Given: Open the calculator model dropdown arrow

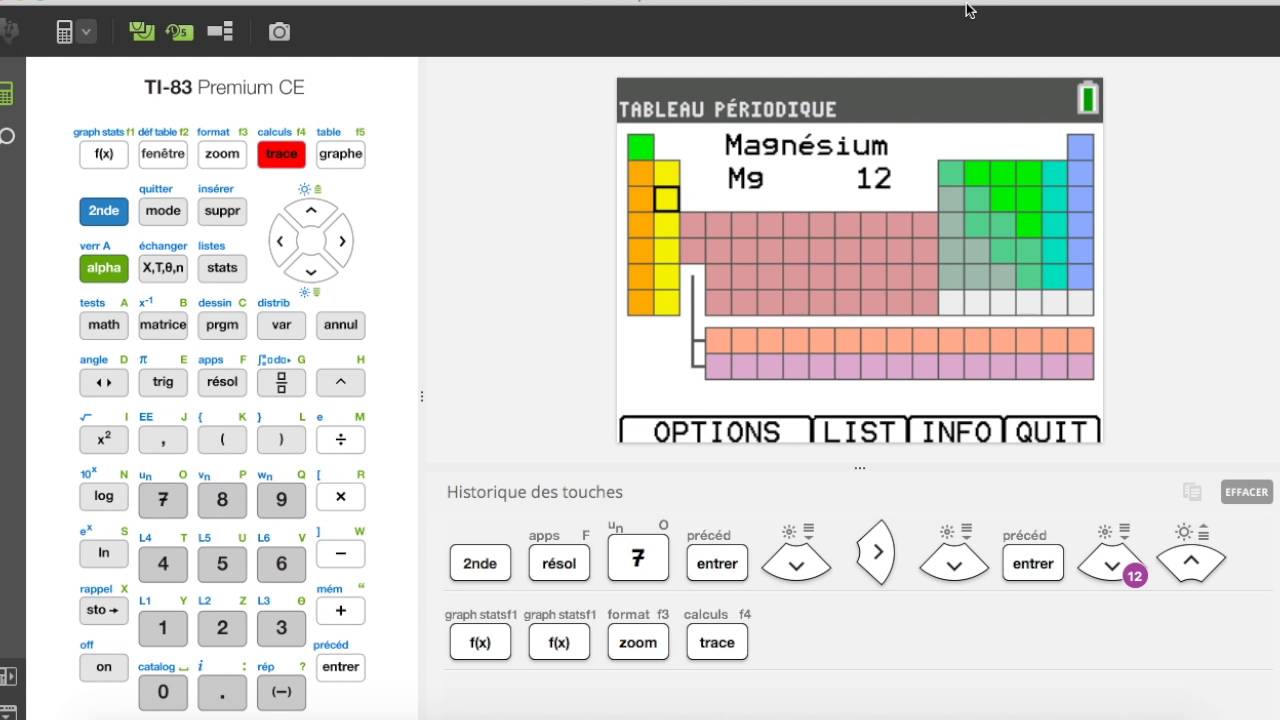Looking at the screenshot, I should click(x=87, y=32).
